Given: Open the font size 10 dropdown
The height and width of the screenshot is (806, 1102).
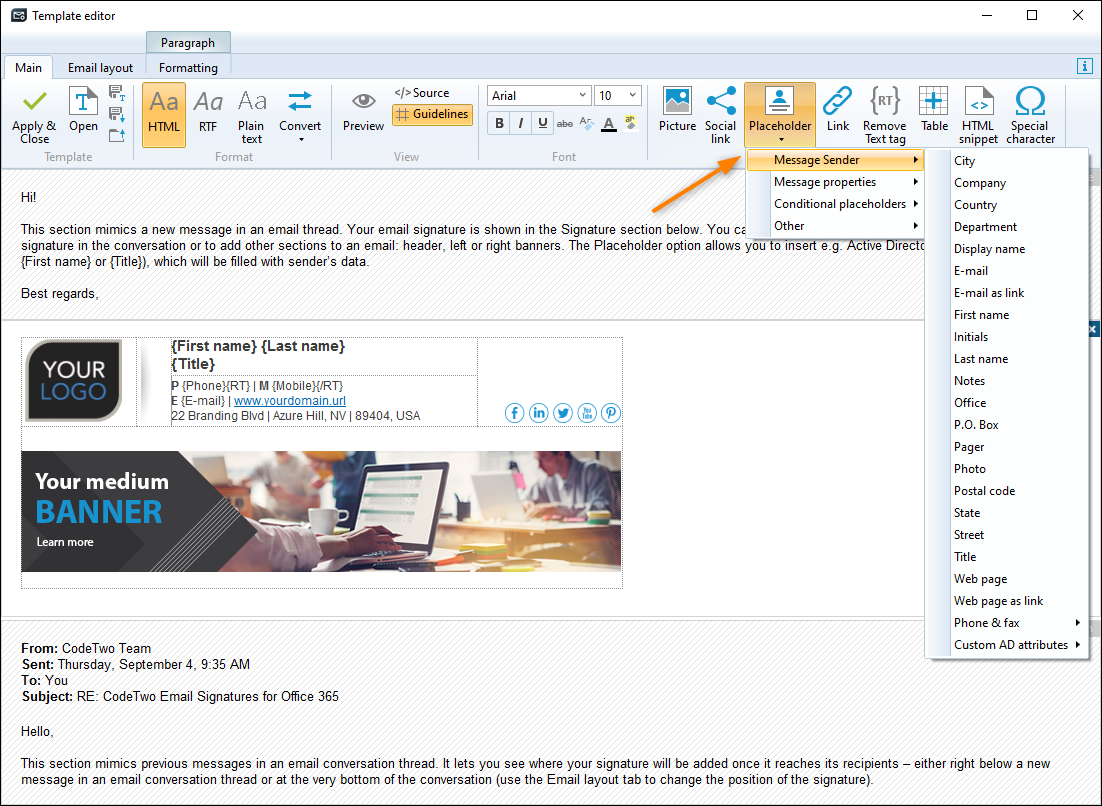Looking at the screenshot, I should pos(618,96).
